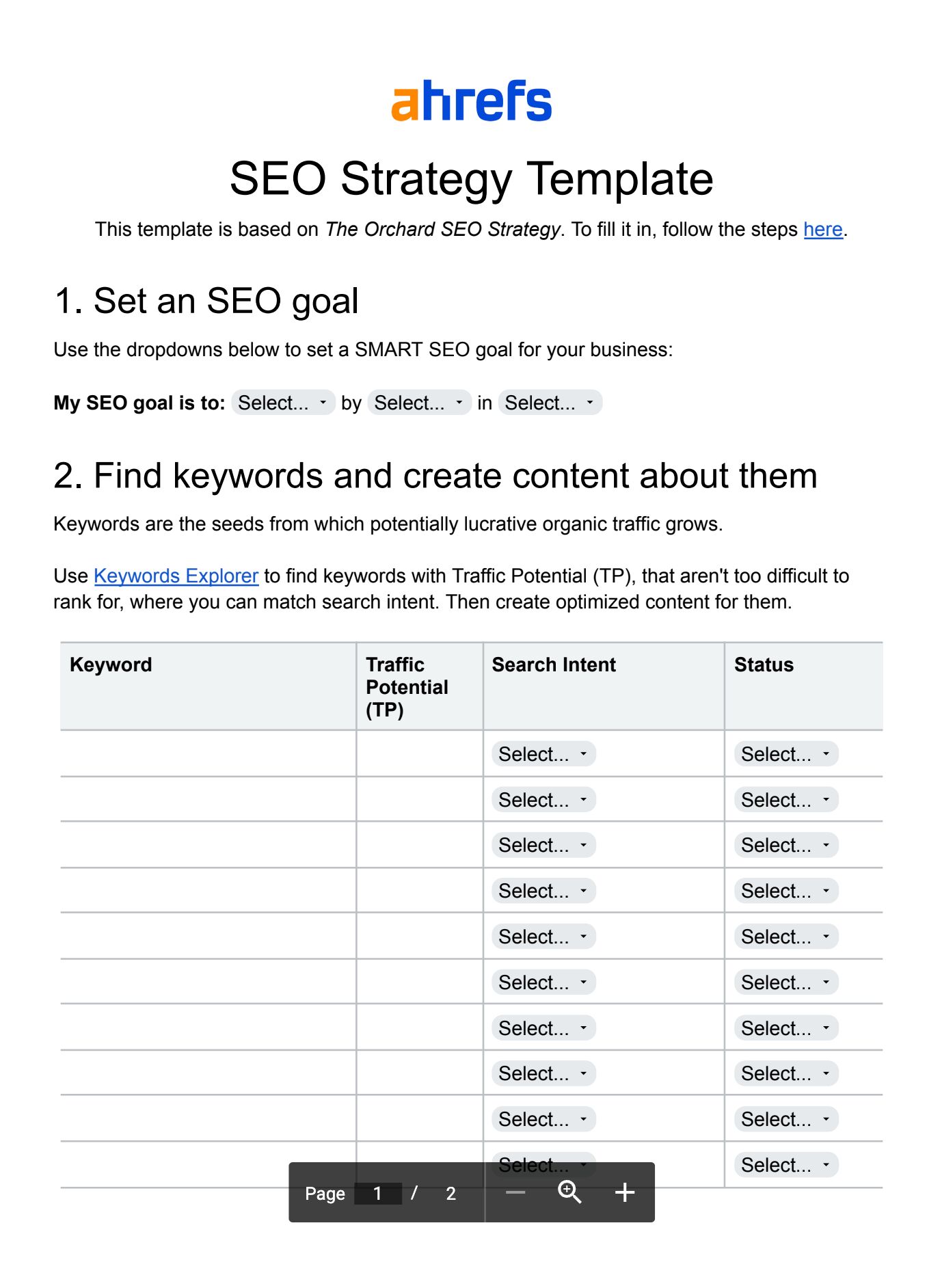This screenshot has width=927, height=1288.
Task: Open Search Intent dropdown in third row
Action: coord(542,845)
